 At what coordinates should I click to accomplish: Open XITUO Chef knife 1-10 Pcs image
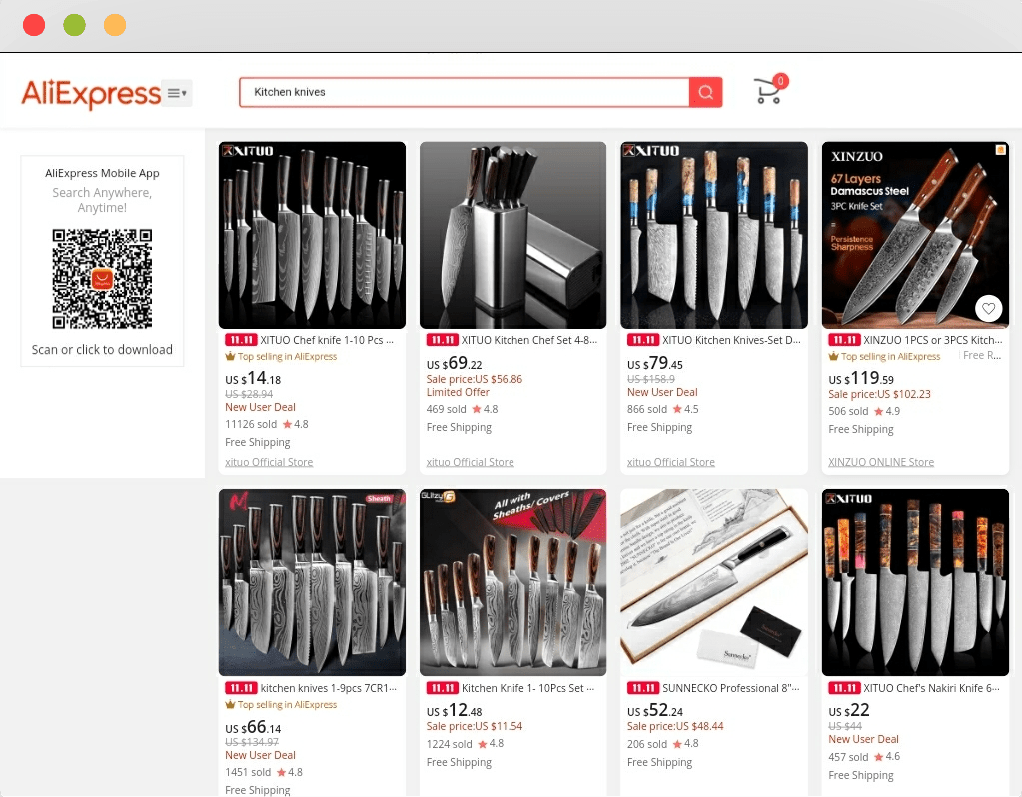tap(312, 235)
